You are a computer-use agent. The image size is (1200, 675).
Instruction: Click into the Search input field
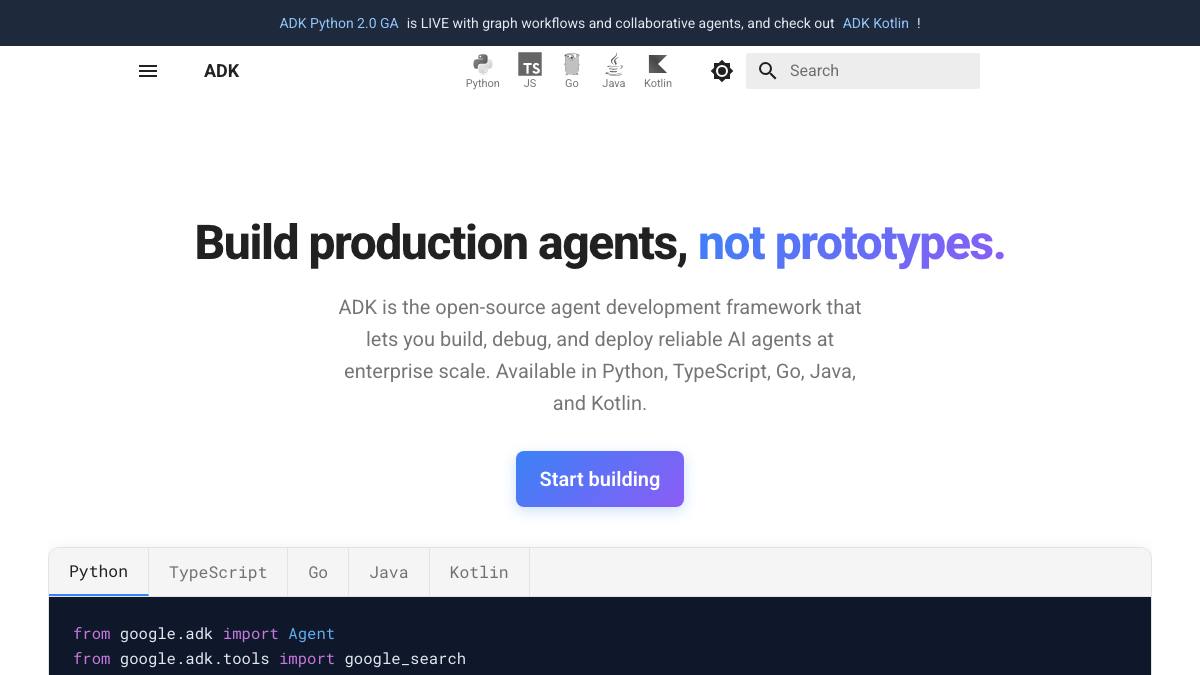tap(863, 71)
